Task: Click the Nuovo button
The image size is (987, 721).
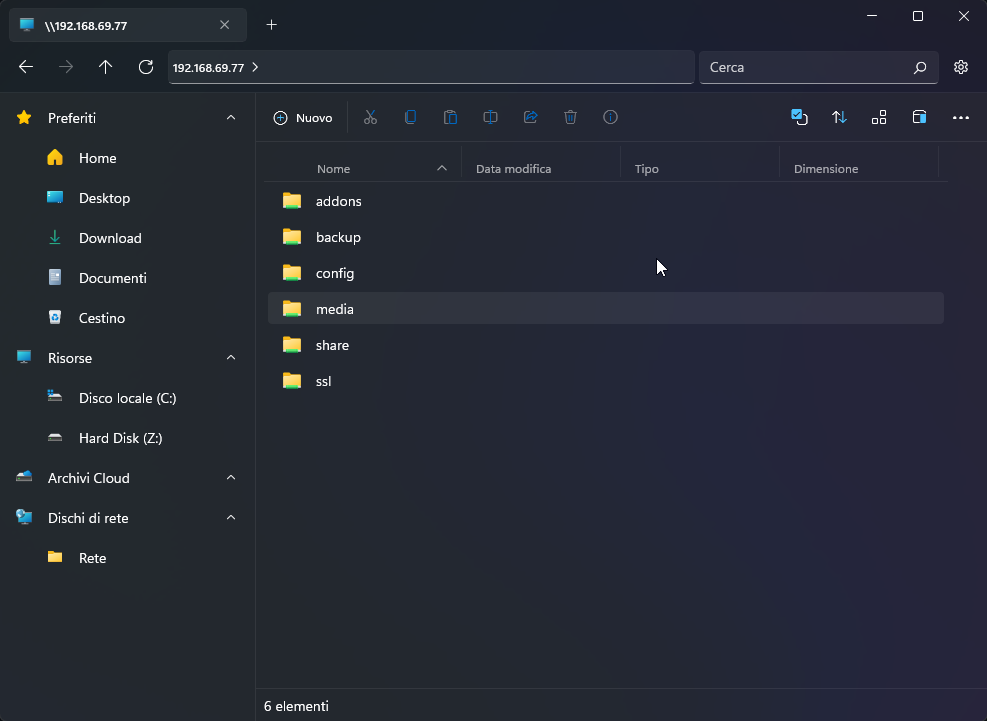Action: [303, 118]
